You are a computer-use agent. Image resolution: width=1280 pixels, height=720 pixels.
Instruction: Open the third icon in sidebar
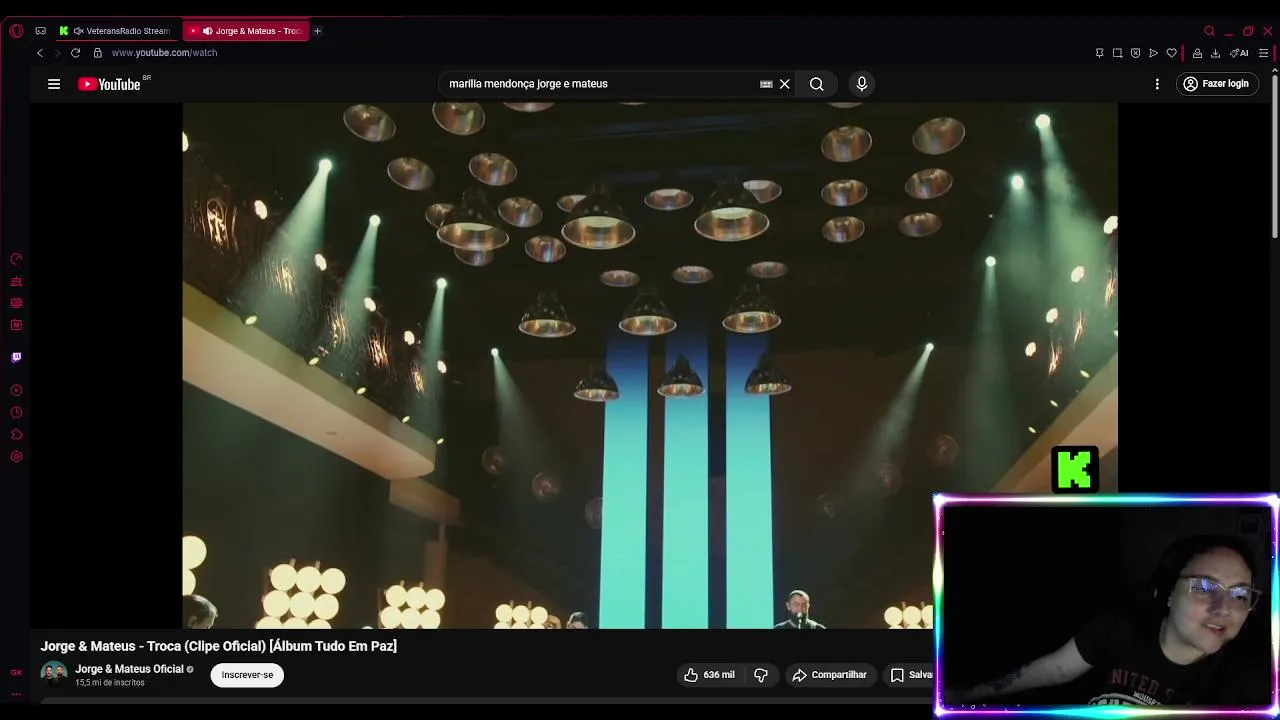pos(16,303)
